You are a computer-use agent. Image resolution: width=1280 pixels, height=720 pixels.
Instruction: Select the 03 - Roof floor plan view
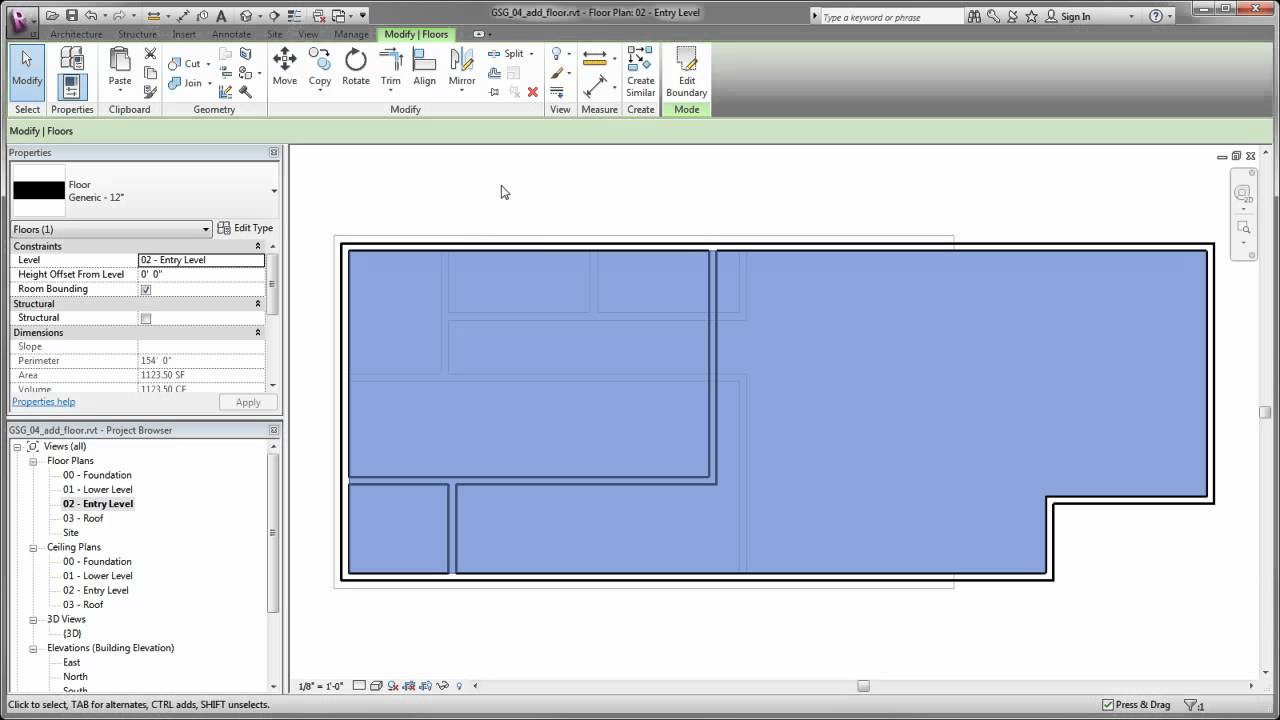point(83,518)
